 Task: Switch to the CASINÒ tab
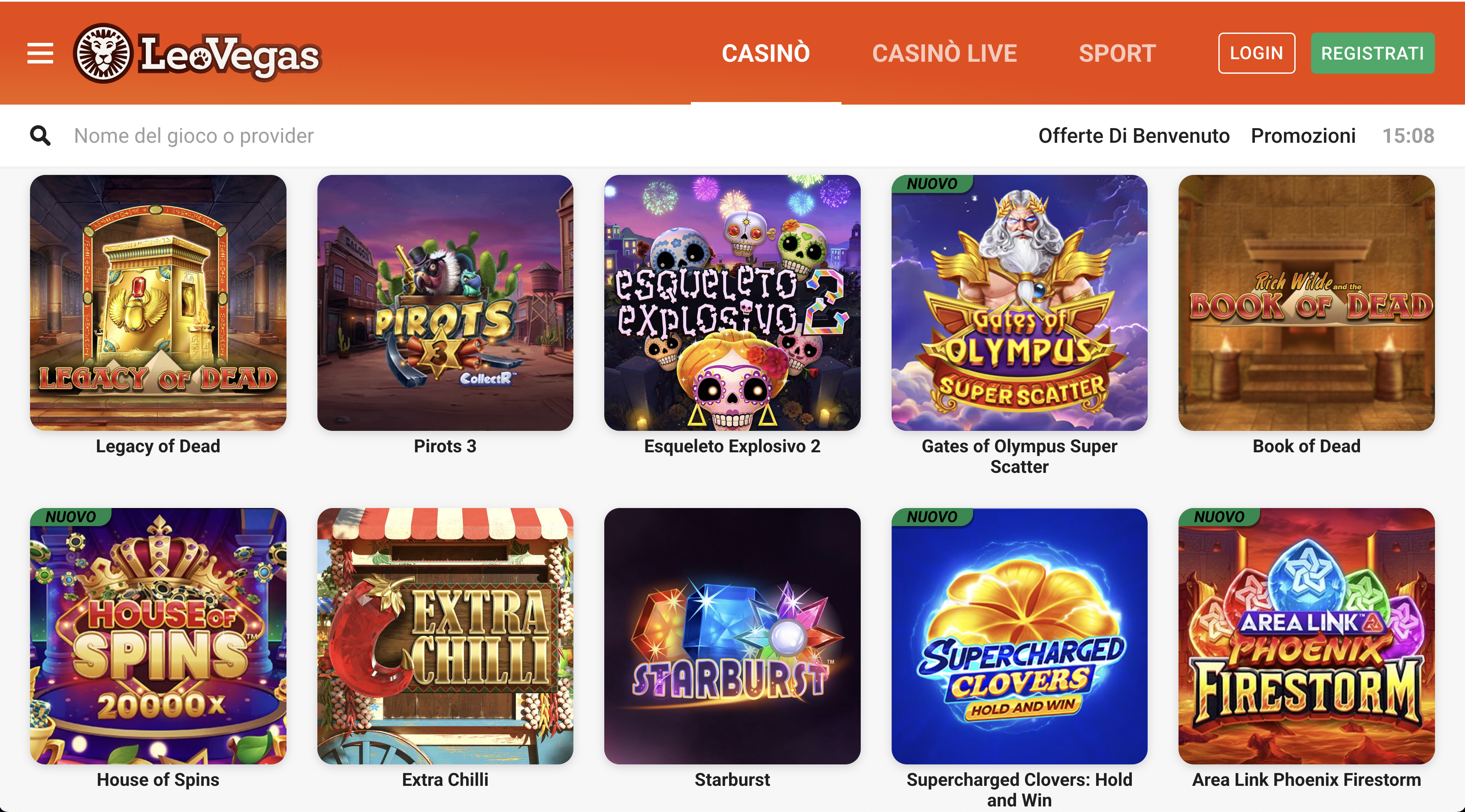click(x=766, y=53)
